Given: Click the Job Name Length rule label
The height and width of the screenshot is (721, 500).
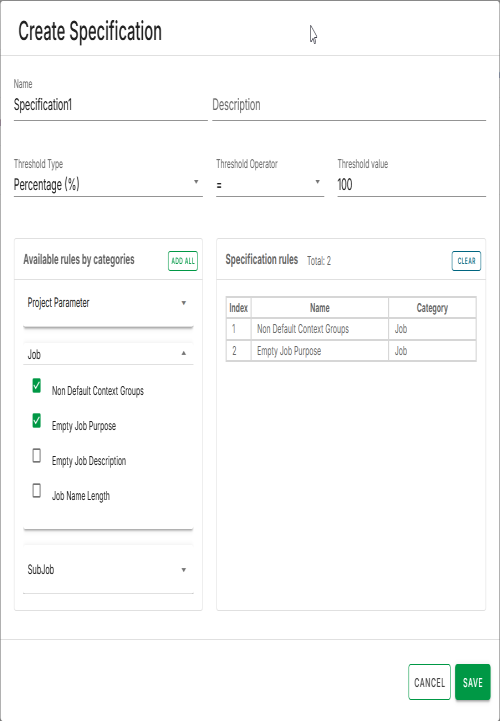Looking at the screenshot, I should click(80, 496).
